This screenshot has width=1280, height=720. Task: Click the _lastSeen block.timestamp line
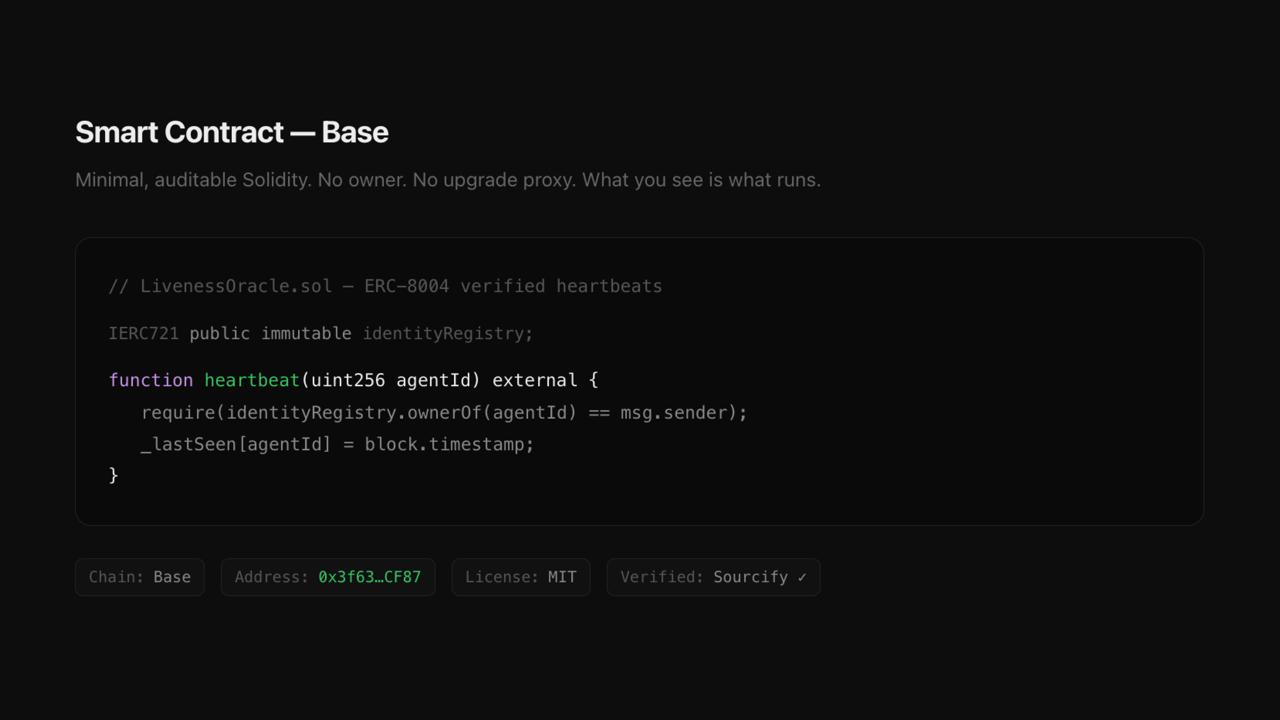click(x=338, y=444)
